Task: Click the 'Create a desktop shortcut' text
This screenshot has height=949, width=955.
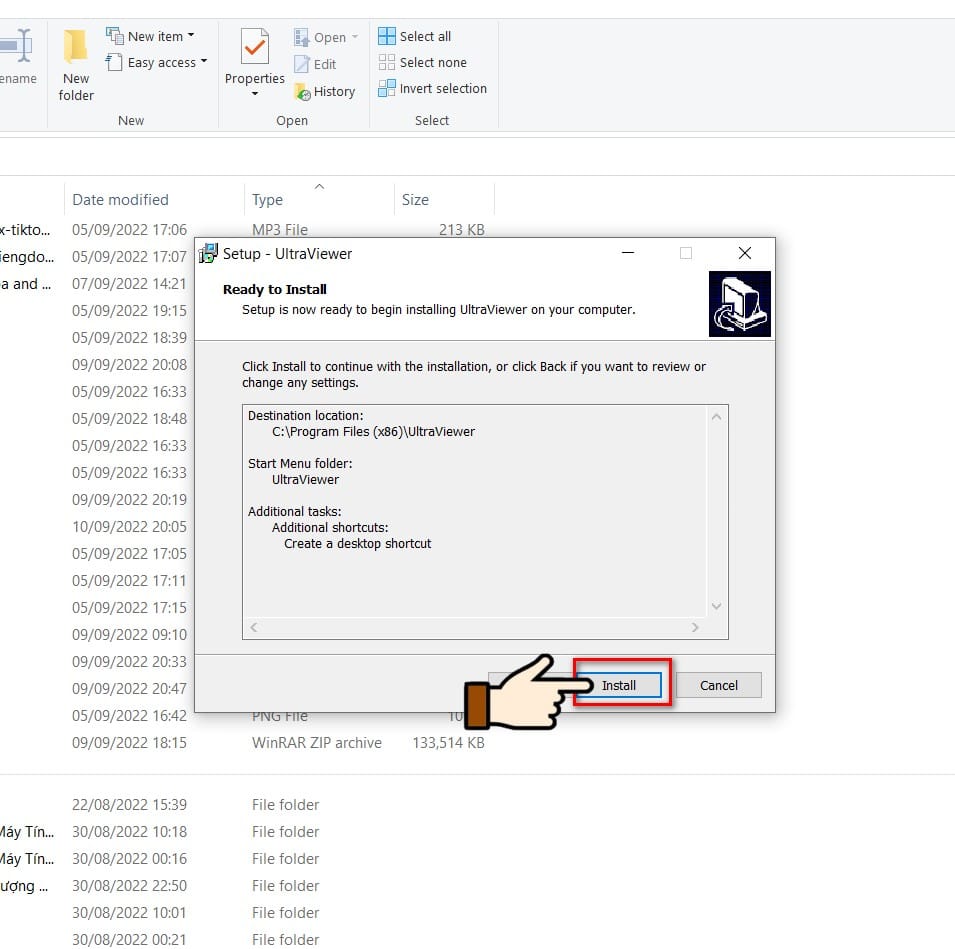Action: (x=358, y=543)
